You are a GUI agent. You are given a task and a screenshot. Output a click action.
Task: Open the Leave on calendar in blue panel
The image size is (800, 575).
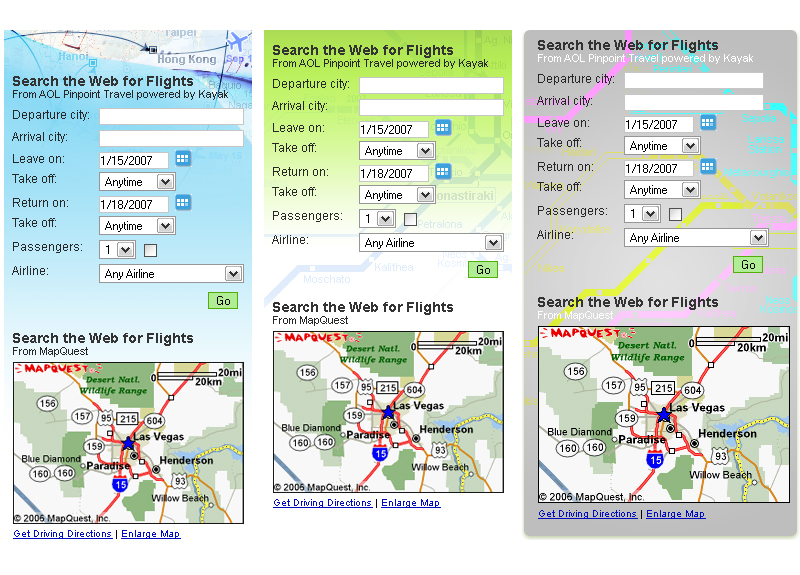(183, 158)
